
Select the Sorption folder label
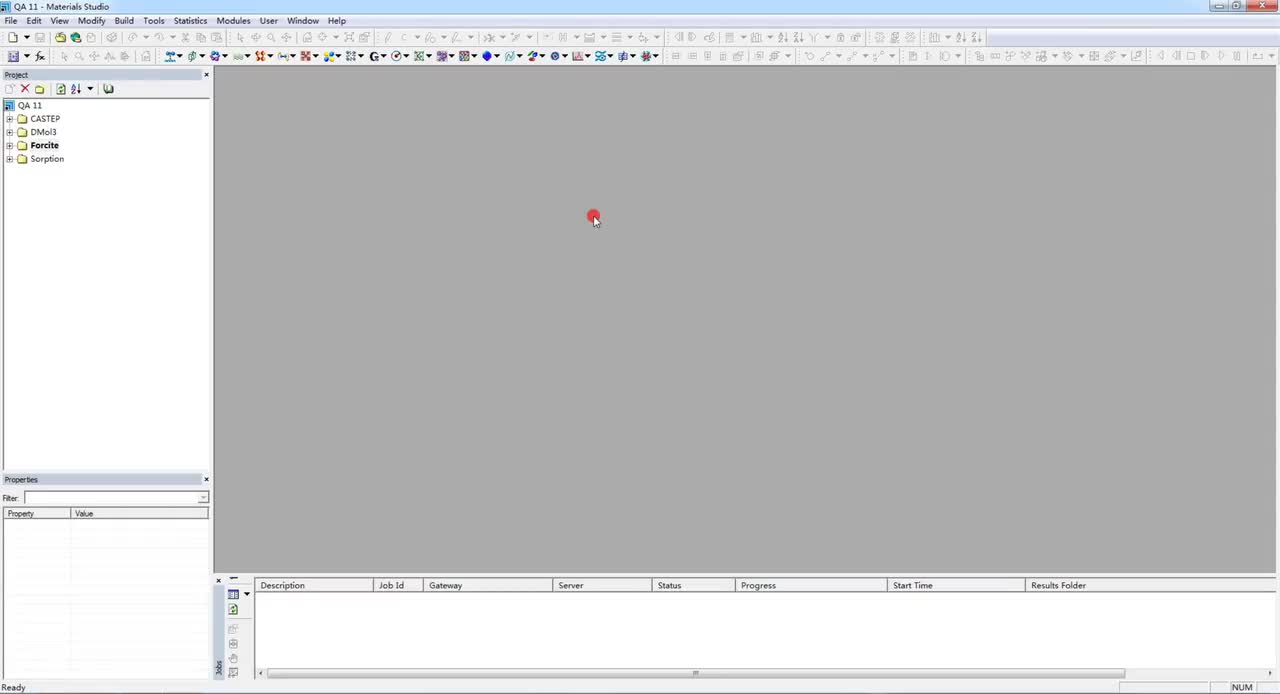click(47, 159)
